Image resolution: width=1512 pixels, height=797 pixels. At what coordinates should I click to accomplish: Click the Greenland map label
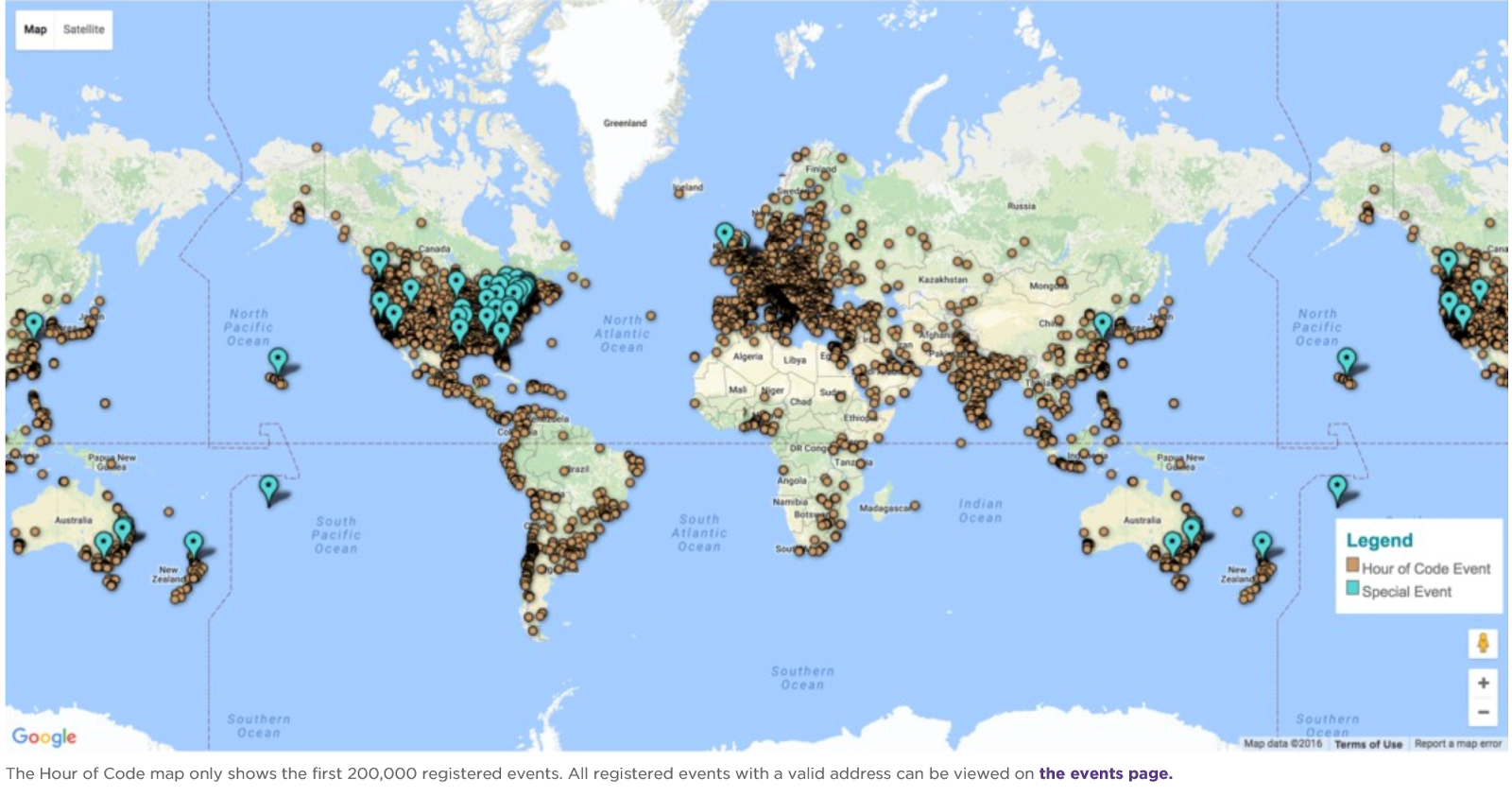click(x=626, y=123)
